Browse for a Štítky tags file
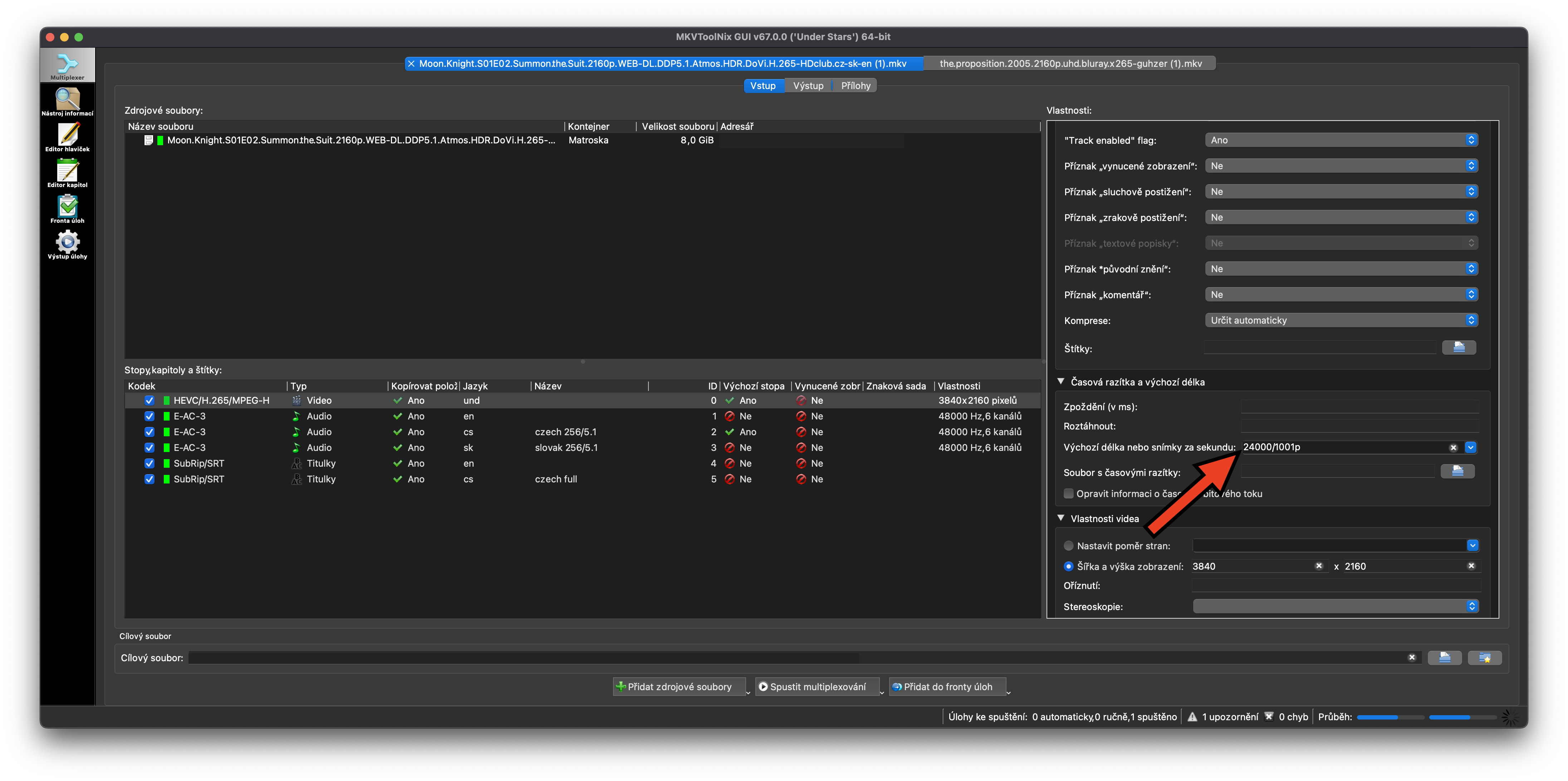The height and width of the screenshot is (781, 1568). pos(1459,348)
